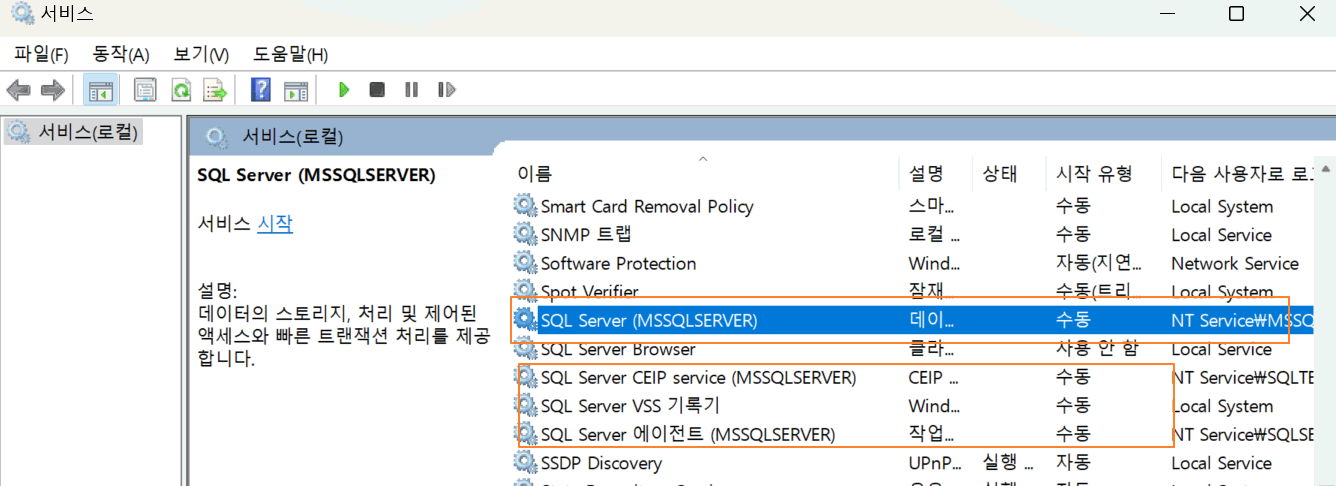Click the Forward arrow in toolbar
This screenshot has height=486, width=1336.
tap(52, 90)
